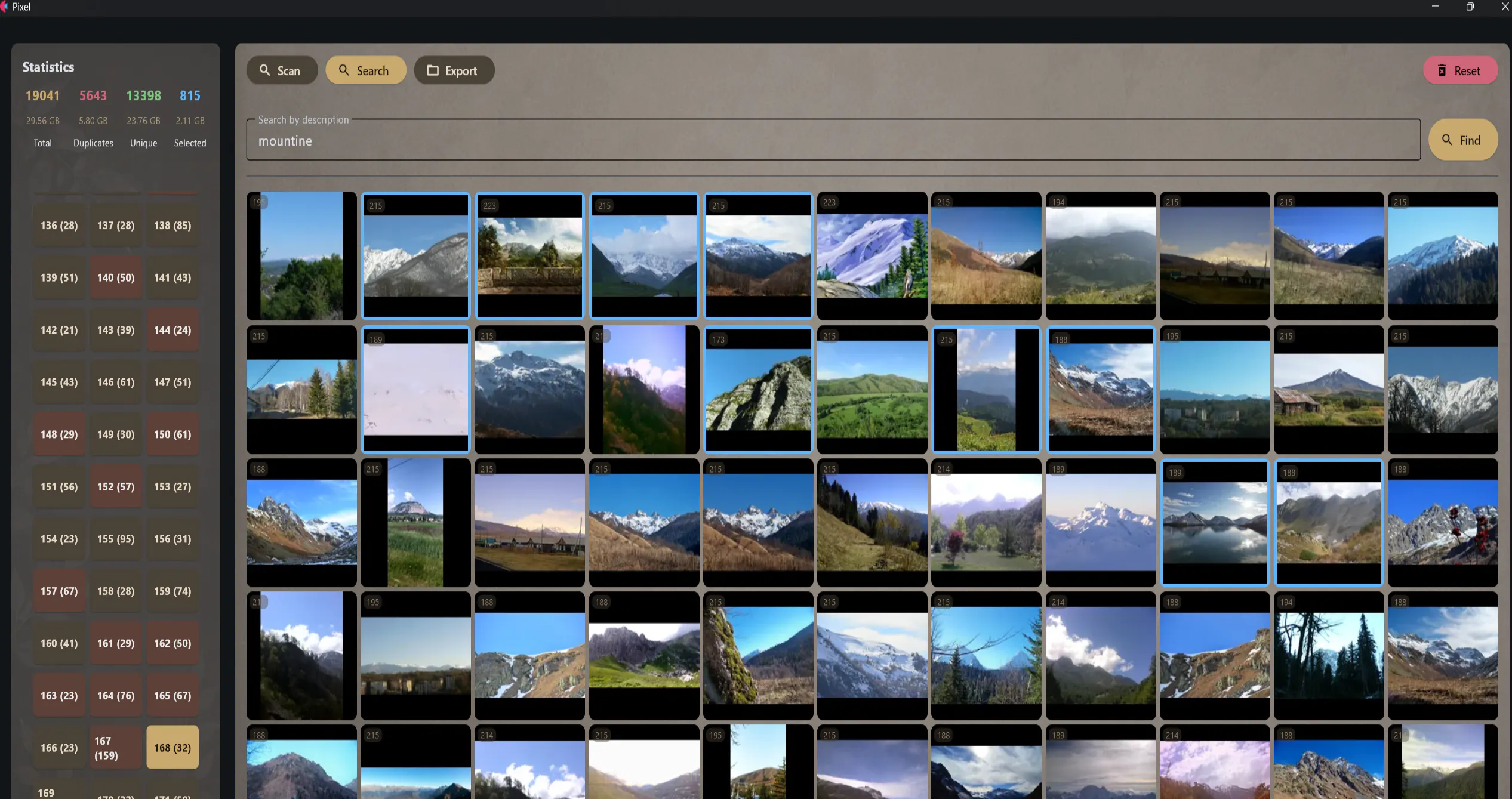Image resolution: width=1512 pixels, height=799 pixels.
Task: Open group 153 (27)
Action: (173, 486)
